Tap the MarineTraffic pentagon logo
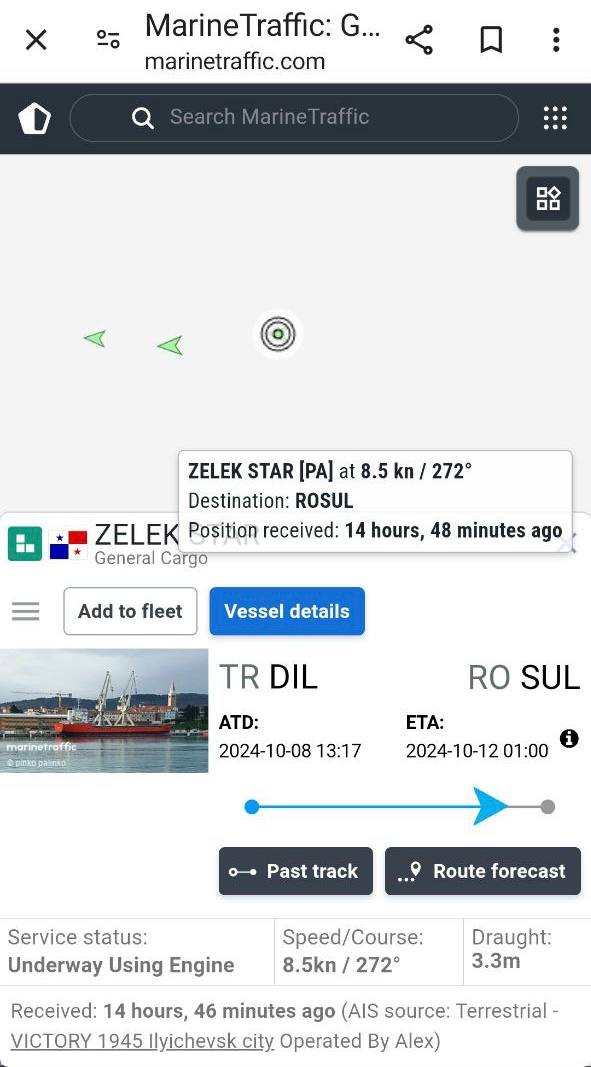 pos(34,118)
